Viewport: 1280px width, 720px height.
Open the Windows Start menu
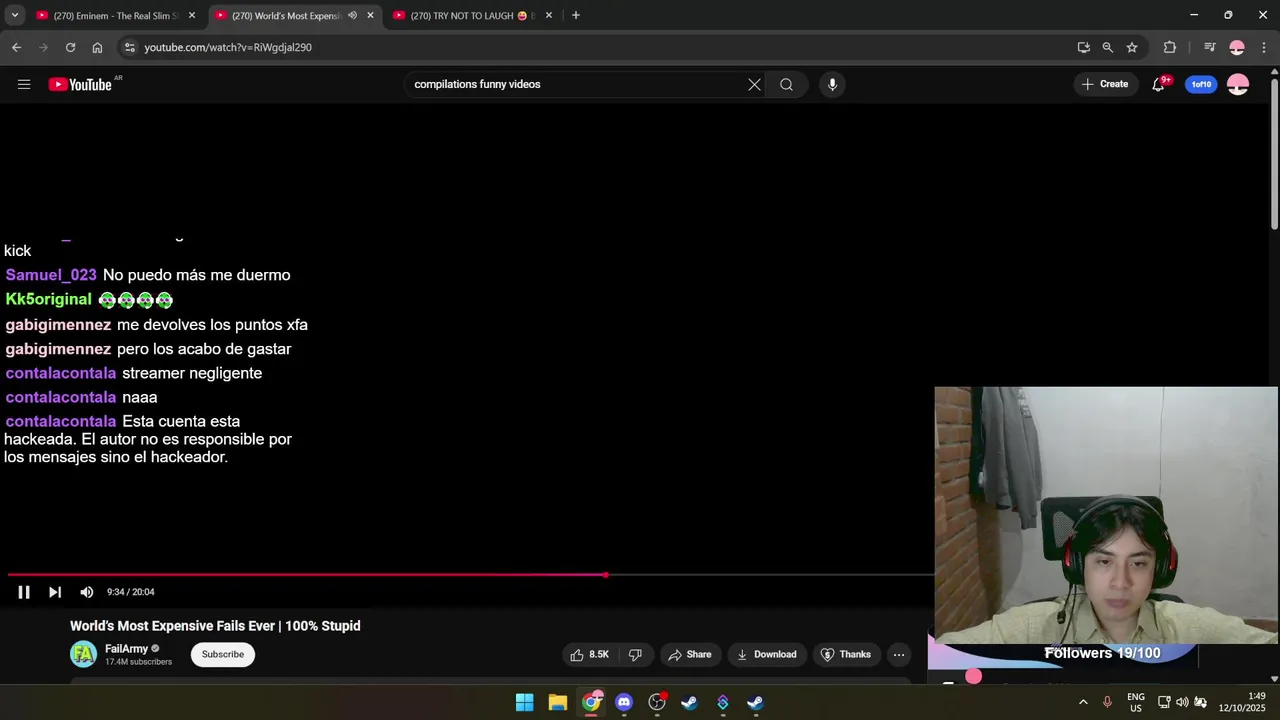(524, 702)
